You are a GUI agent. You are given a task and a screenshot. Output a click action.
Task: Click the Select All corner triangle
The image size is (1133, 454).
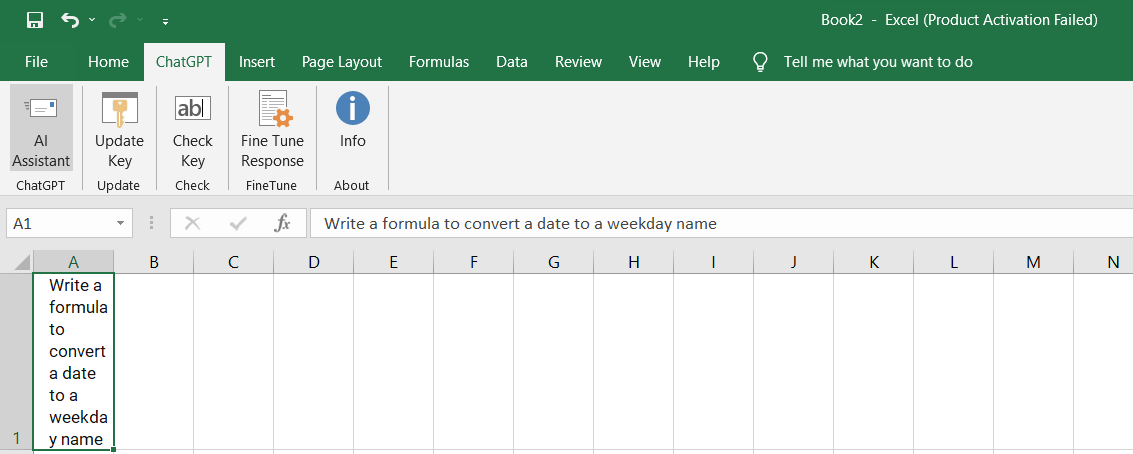[22, 263]
